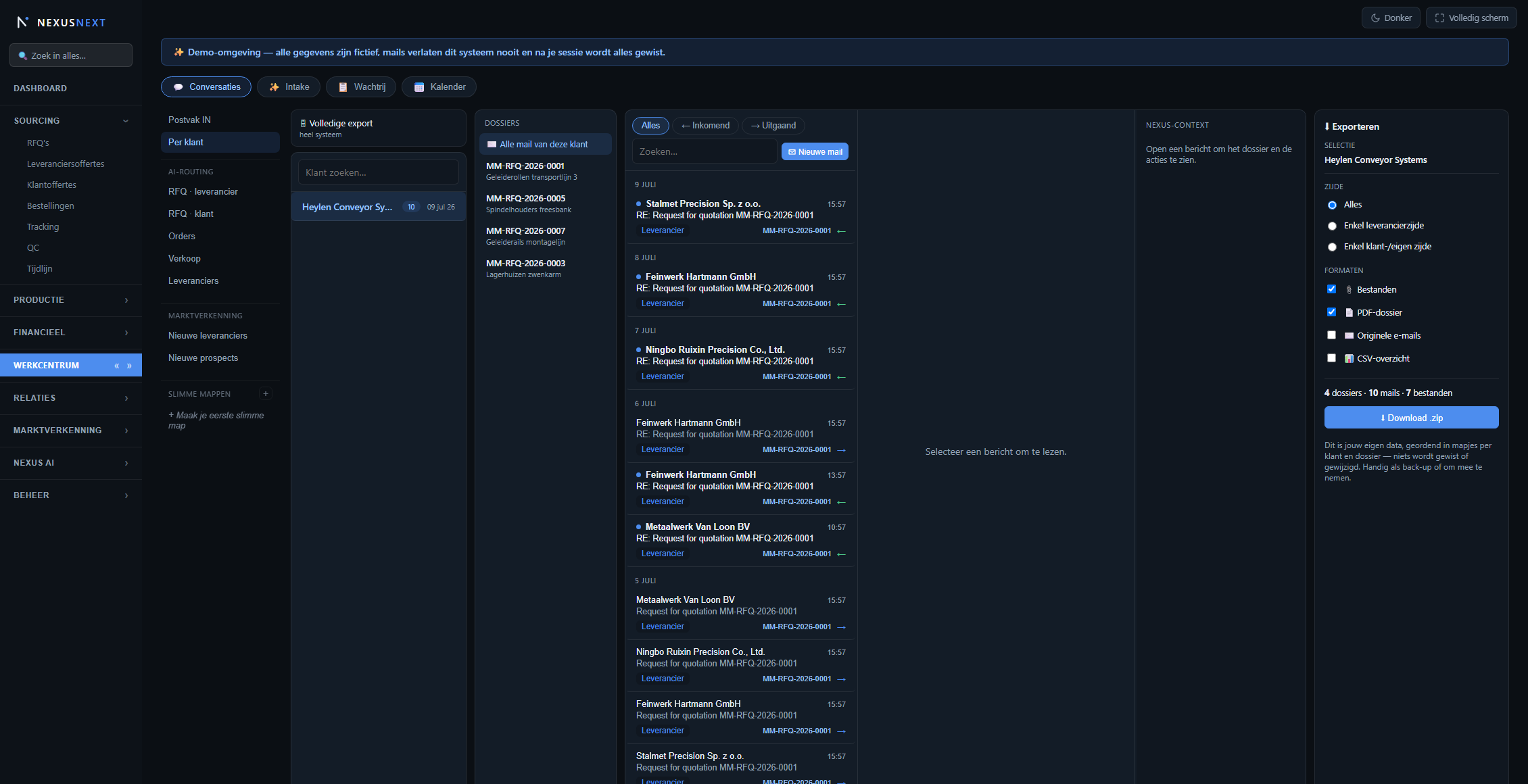Select Enkel leverancierzijde radio button
Viewport: 1528px width, 784px height.
coord(1332,226)
